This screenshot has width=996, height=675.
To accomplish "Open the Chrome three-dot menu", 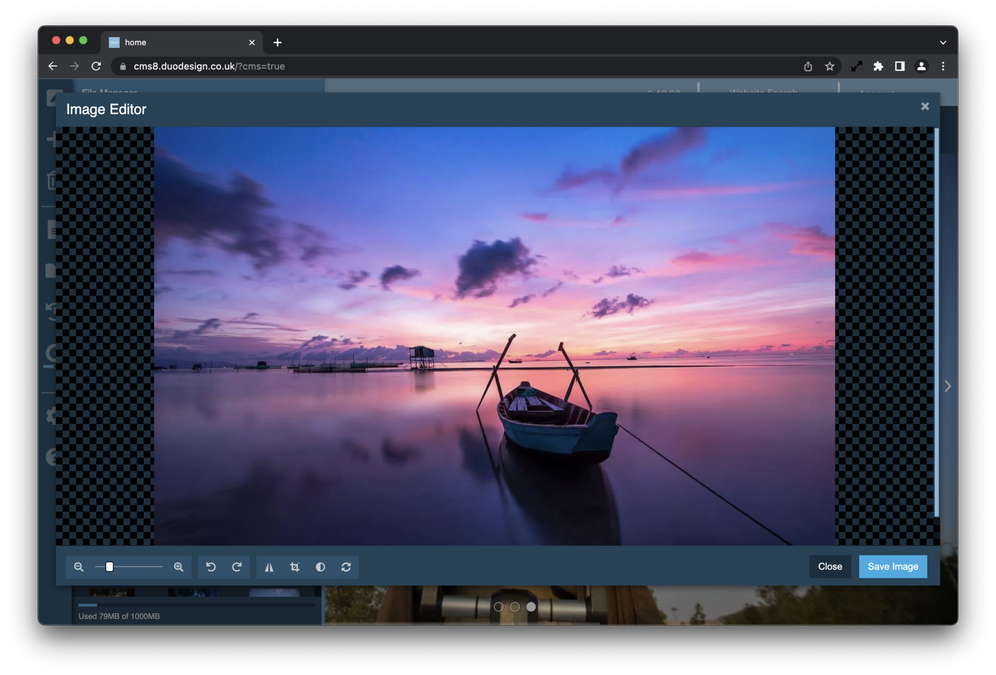I will coord(942,66).
